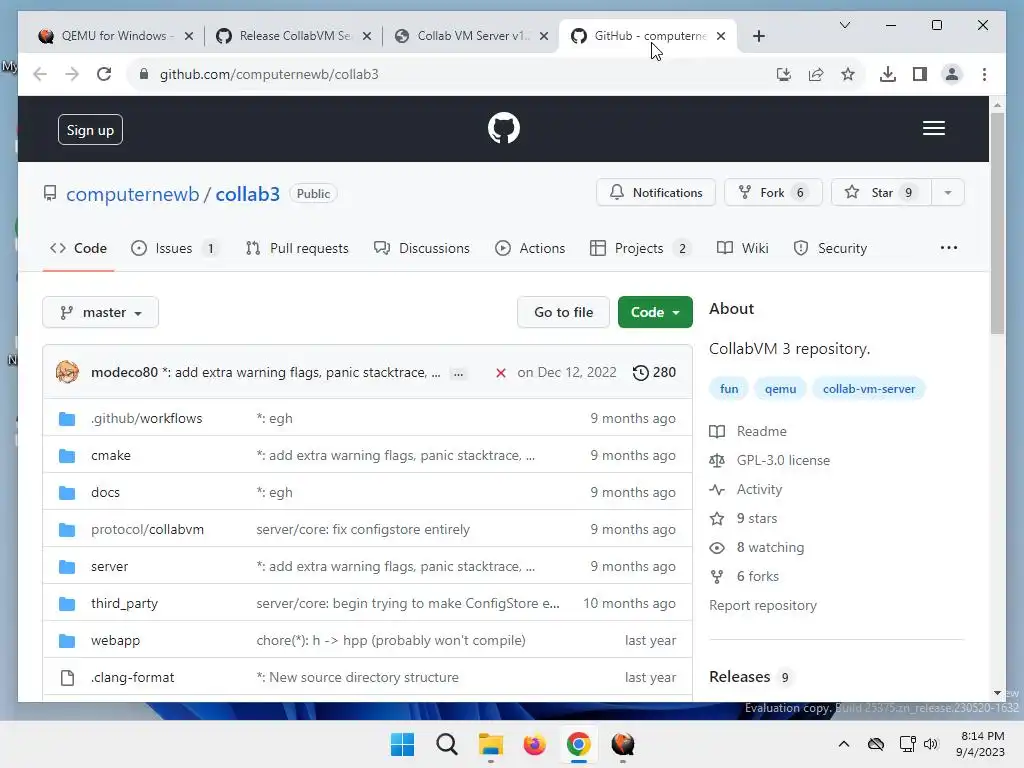Open the protocol/collabvm folder
1024x768 pixels.
point(148,530)
